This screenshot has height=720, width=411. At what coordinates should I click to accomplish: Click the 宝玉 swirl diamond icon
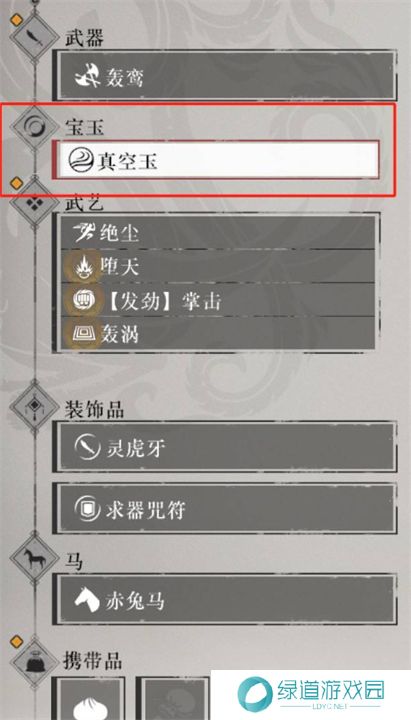tap(34, 126)
